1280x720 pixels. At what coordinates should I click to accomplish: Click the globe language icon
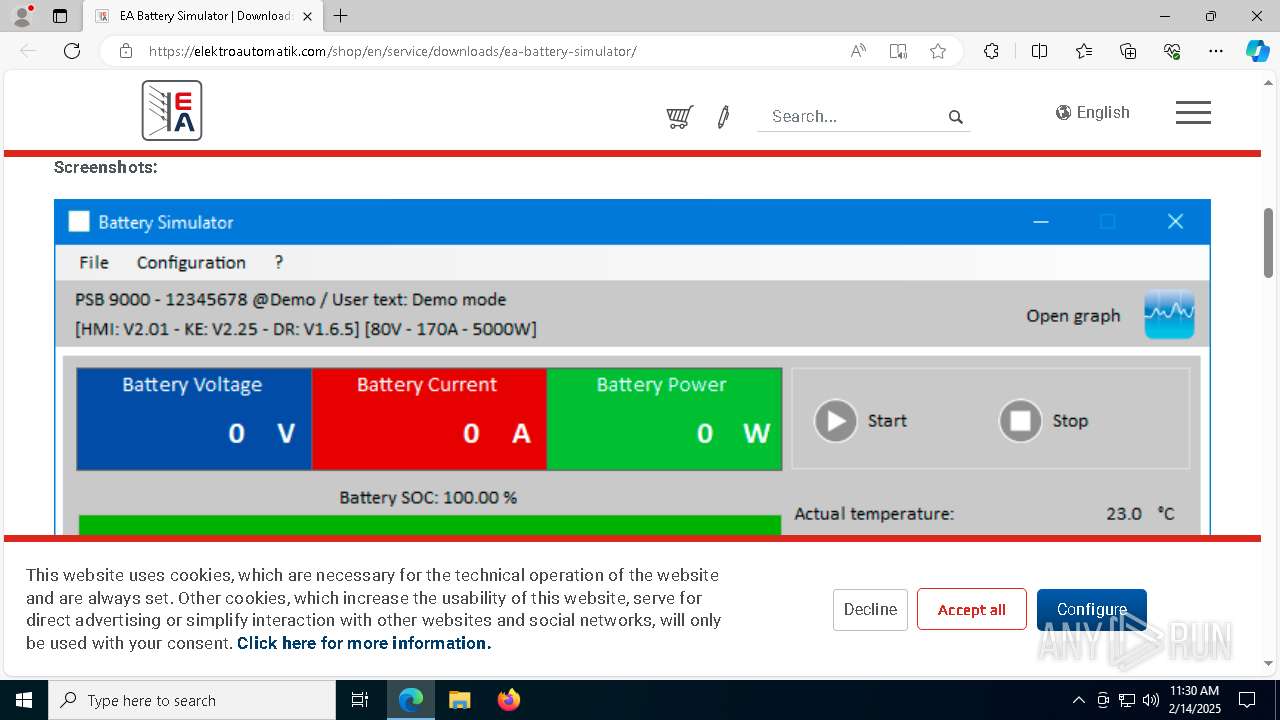point(1063,112)
